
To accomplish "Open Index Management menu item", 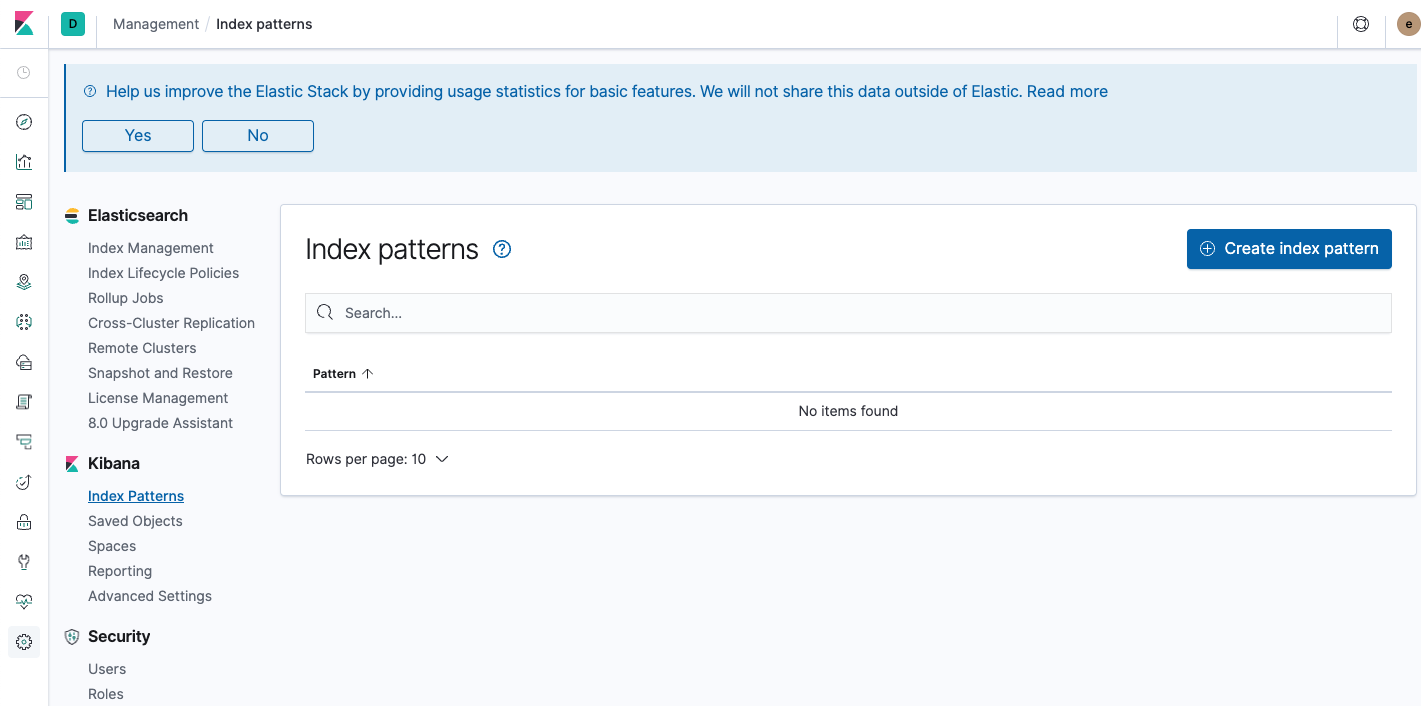I will coord(151,248).
